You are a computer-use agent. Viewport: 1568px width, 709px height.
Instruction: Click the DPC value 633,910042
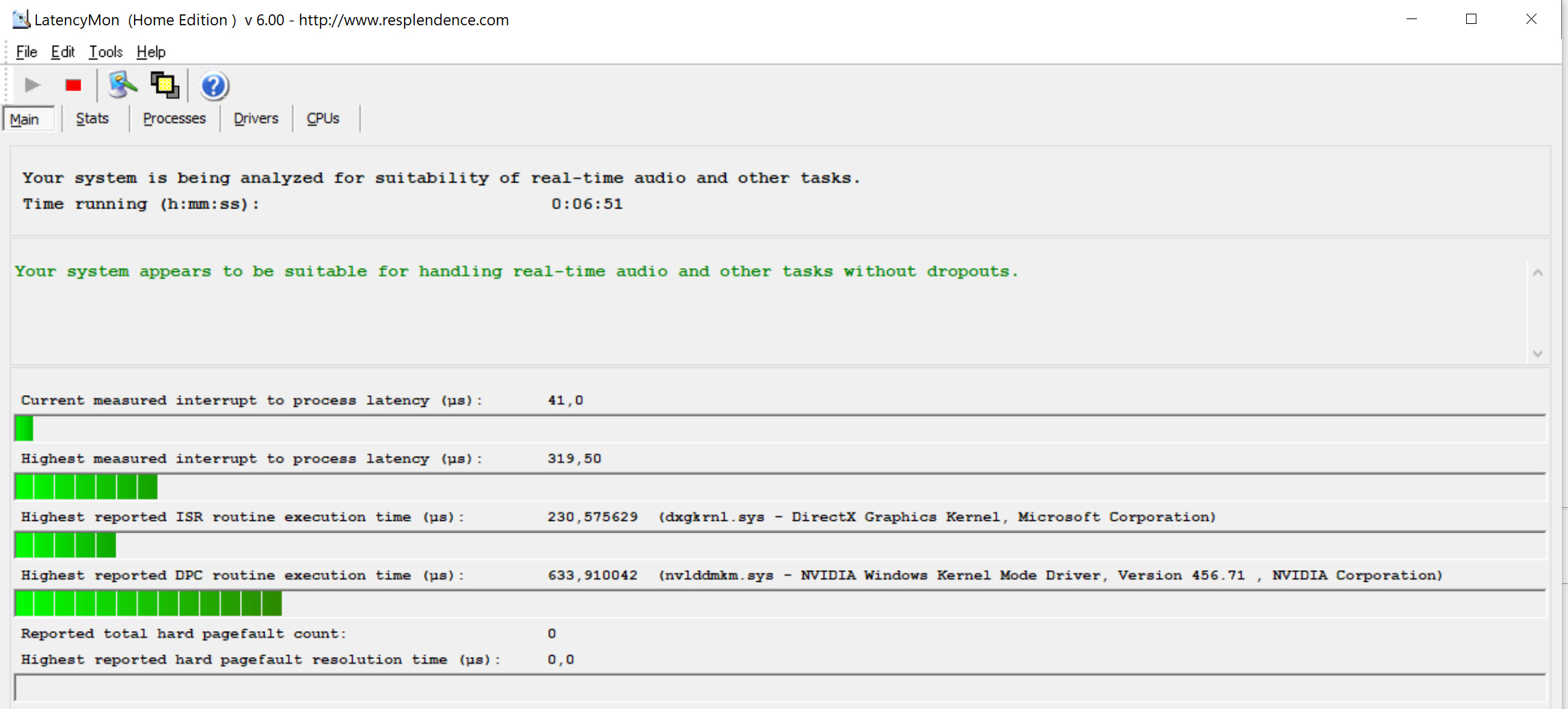[x=593, y=575]
